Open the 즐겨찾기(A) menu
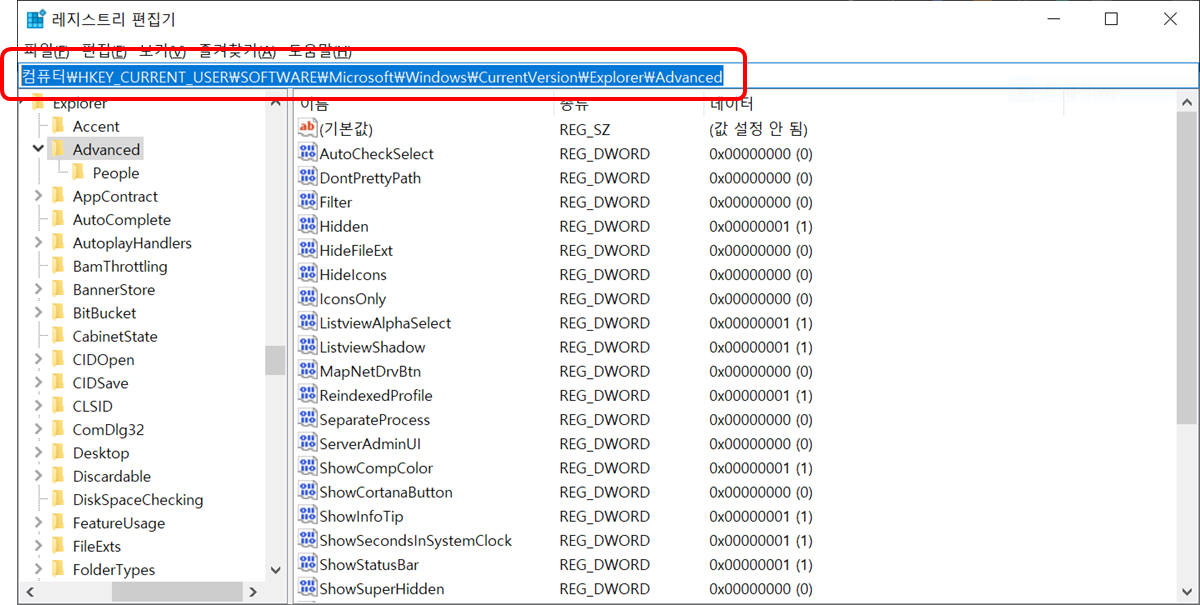1200x605 pixels. pyautogui.click(x=238, y=50)
